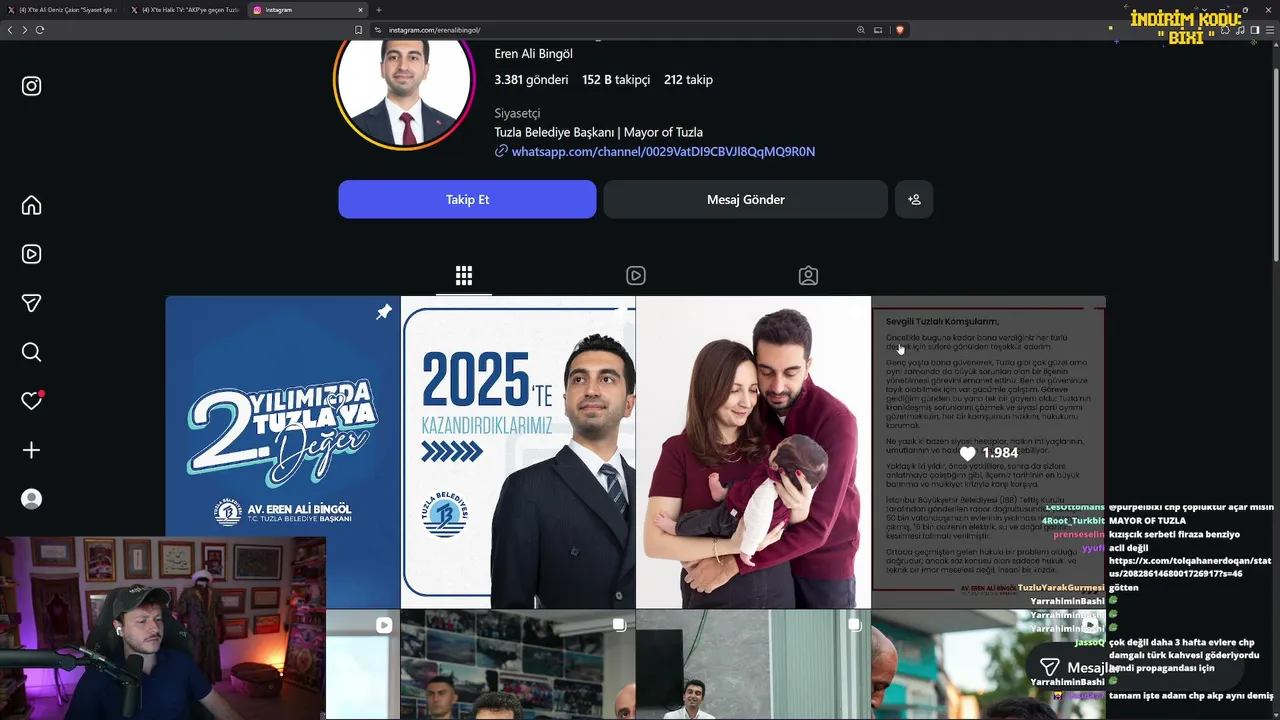
Task: Click the Mesaj Gönder button
Action: [x=745, y=199]
